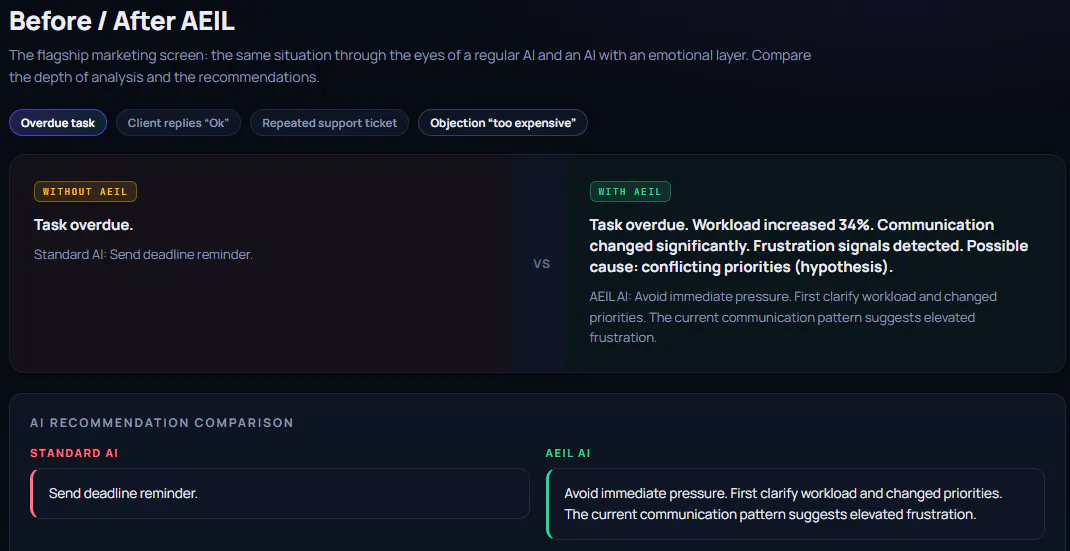Image resolution: width=1070 pixels, height=551 pixels.
Task: Click the "VS" label between cards
Action: [x=542, y=264]
